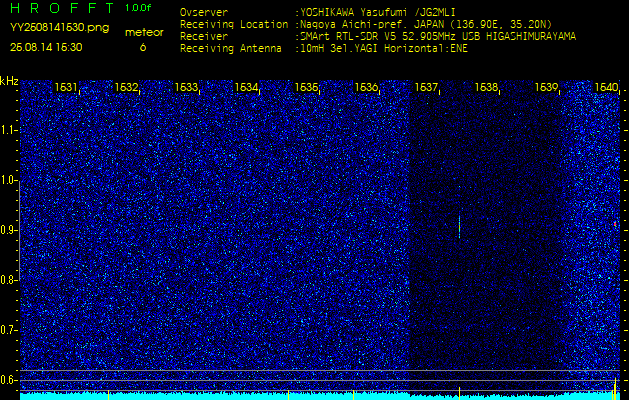
Task: Click the 1.1 frequency axis label
Action: (x=7, y=130)
